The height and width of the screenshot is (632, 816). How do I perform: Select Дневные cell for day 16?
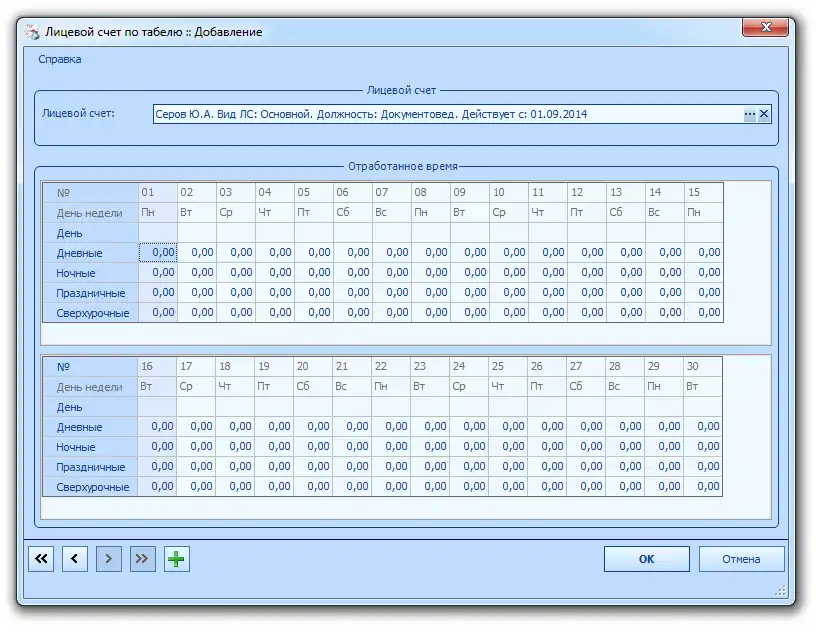[x=157, y=427]
